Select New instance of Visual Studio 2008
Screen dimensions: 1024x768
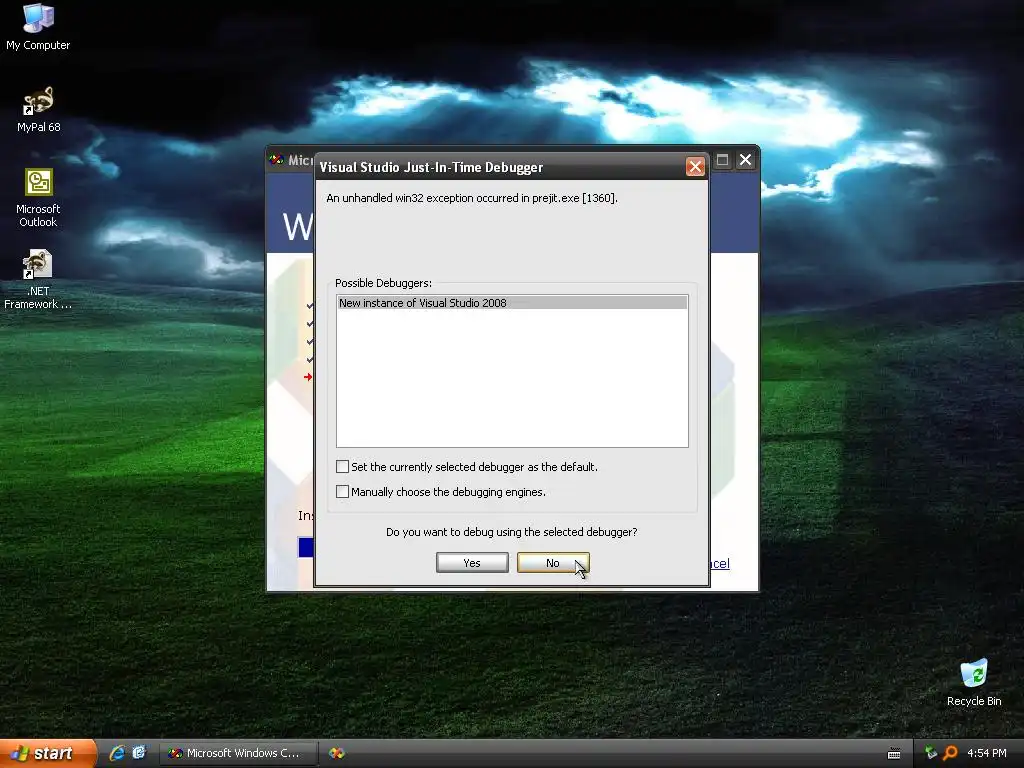pyautogui.click(x=512, y=303)
